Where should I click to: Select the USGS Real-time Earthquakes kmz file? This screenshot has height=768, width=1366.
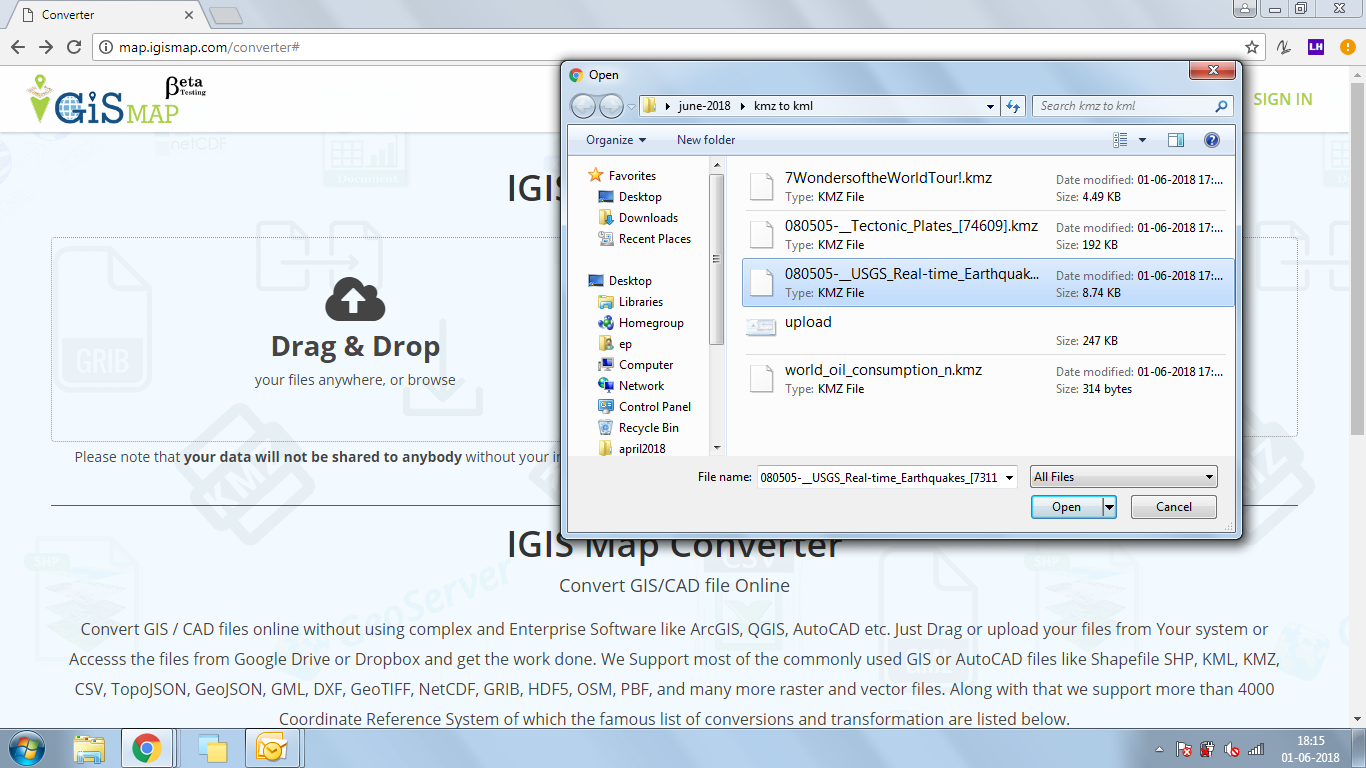tap(988, 283)
